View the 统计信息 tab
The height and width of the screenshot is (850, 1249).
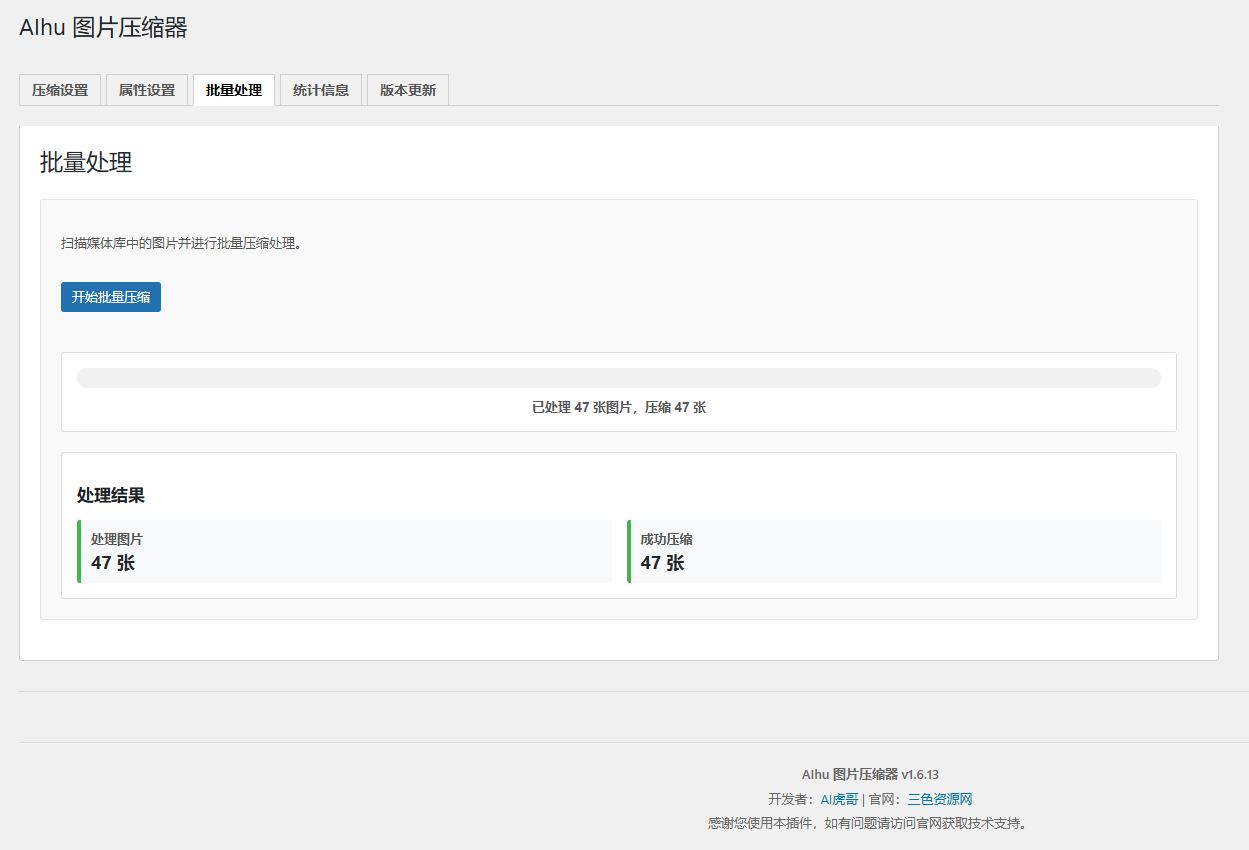[x=320, y=89]
